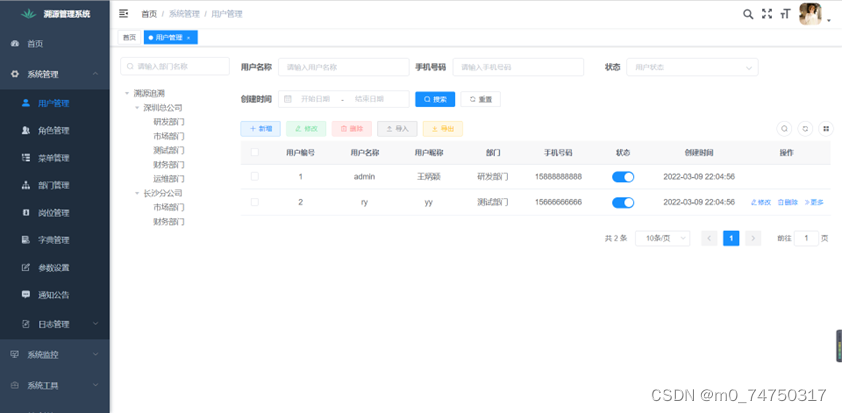Click 修改 link in the ry row
This screenshot has height=413, width=842.
[x=761, y=202]
